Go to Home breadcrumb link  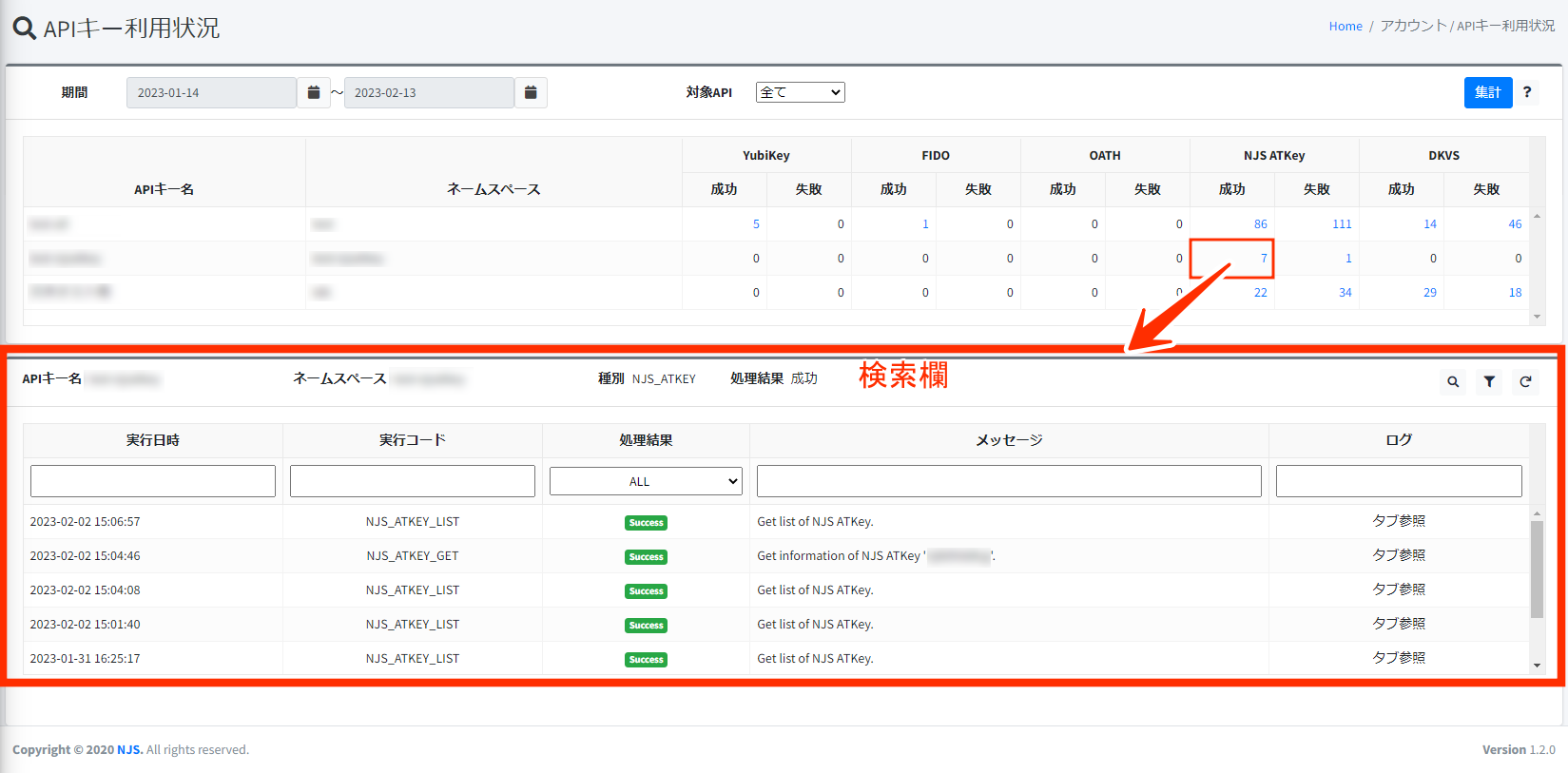pos(1345,27)
